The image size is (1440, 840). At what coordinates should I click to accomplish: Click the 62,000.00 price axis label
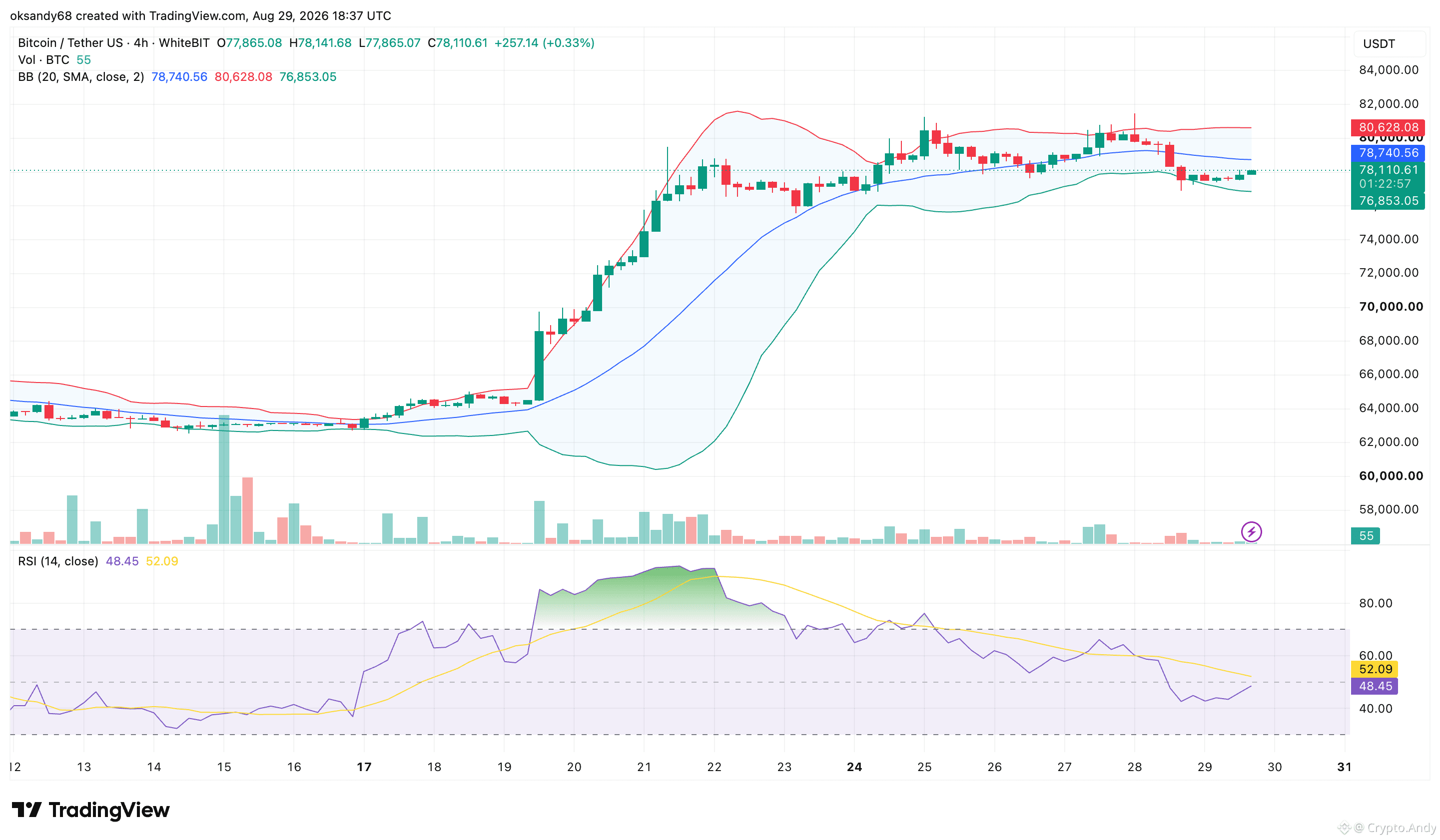click(1389, 442)
